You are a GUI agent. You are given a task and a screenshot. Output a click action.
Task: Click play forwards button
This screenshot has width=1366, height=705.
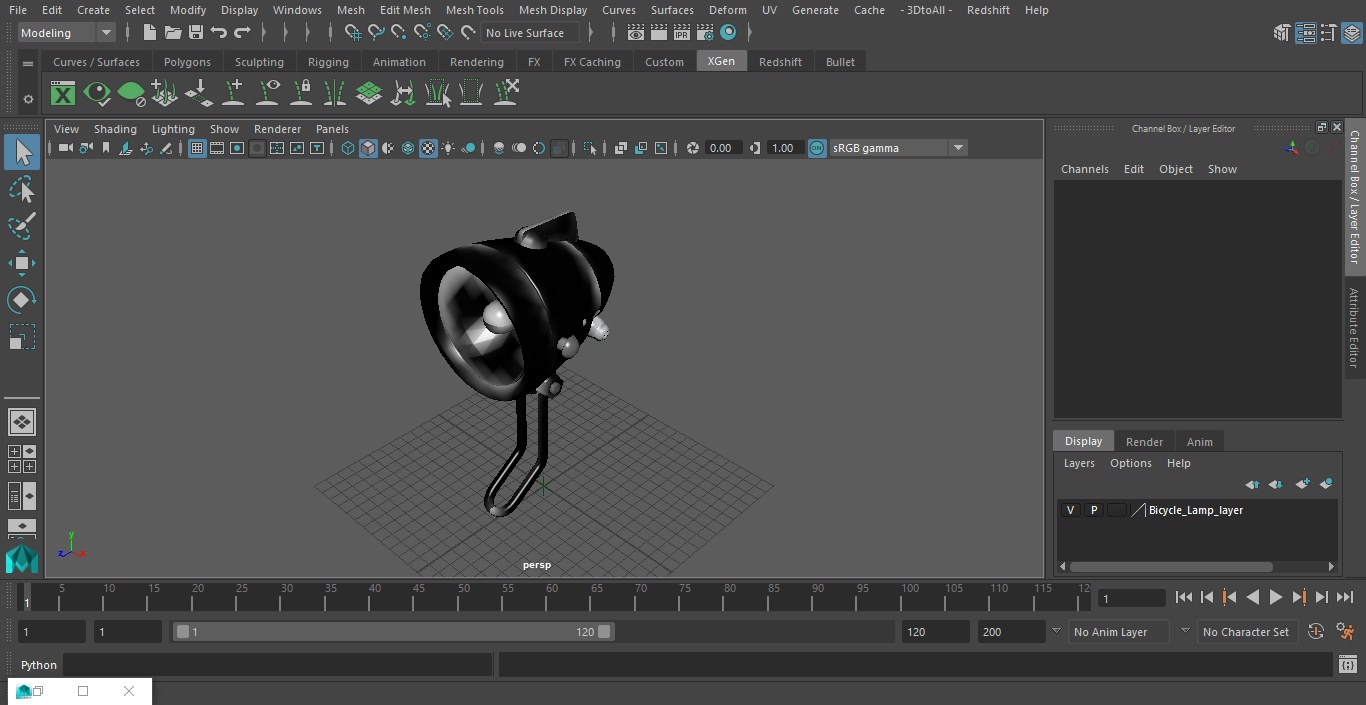(1276, 597)
